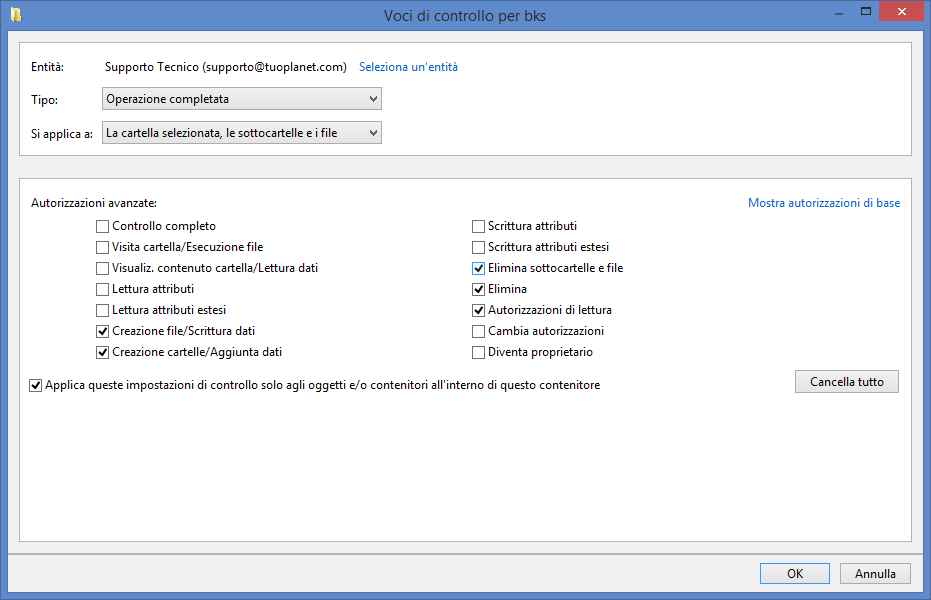
Task: Enable the Controllo completo checkbox
Action: click(x=102, y=226)
